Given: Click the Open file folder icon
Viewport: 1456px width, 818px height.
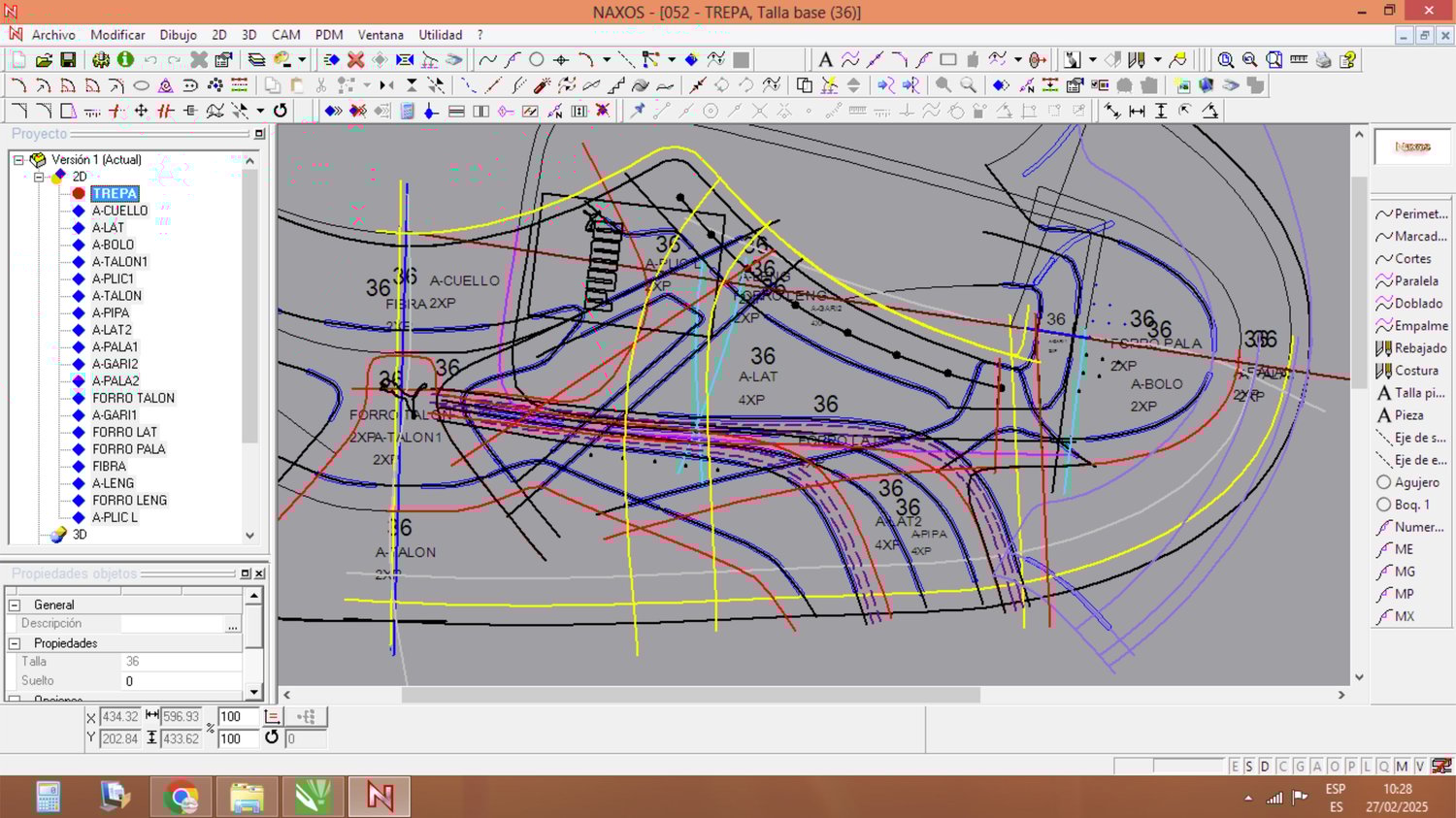Looking at the screenshot, I should (x=44, y=60).
